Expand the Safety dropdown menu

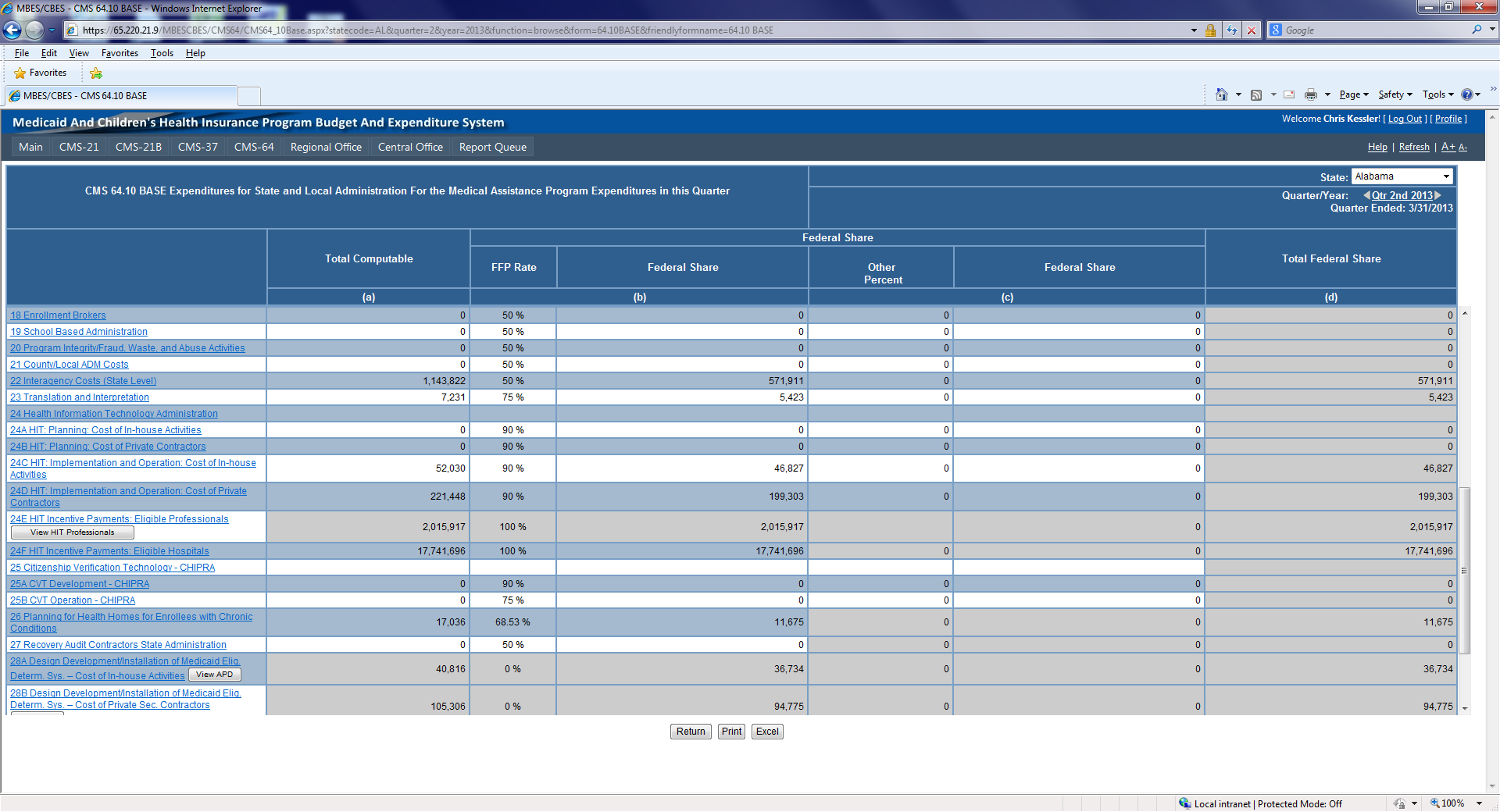click(1395, 94)
